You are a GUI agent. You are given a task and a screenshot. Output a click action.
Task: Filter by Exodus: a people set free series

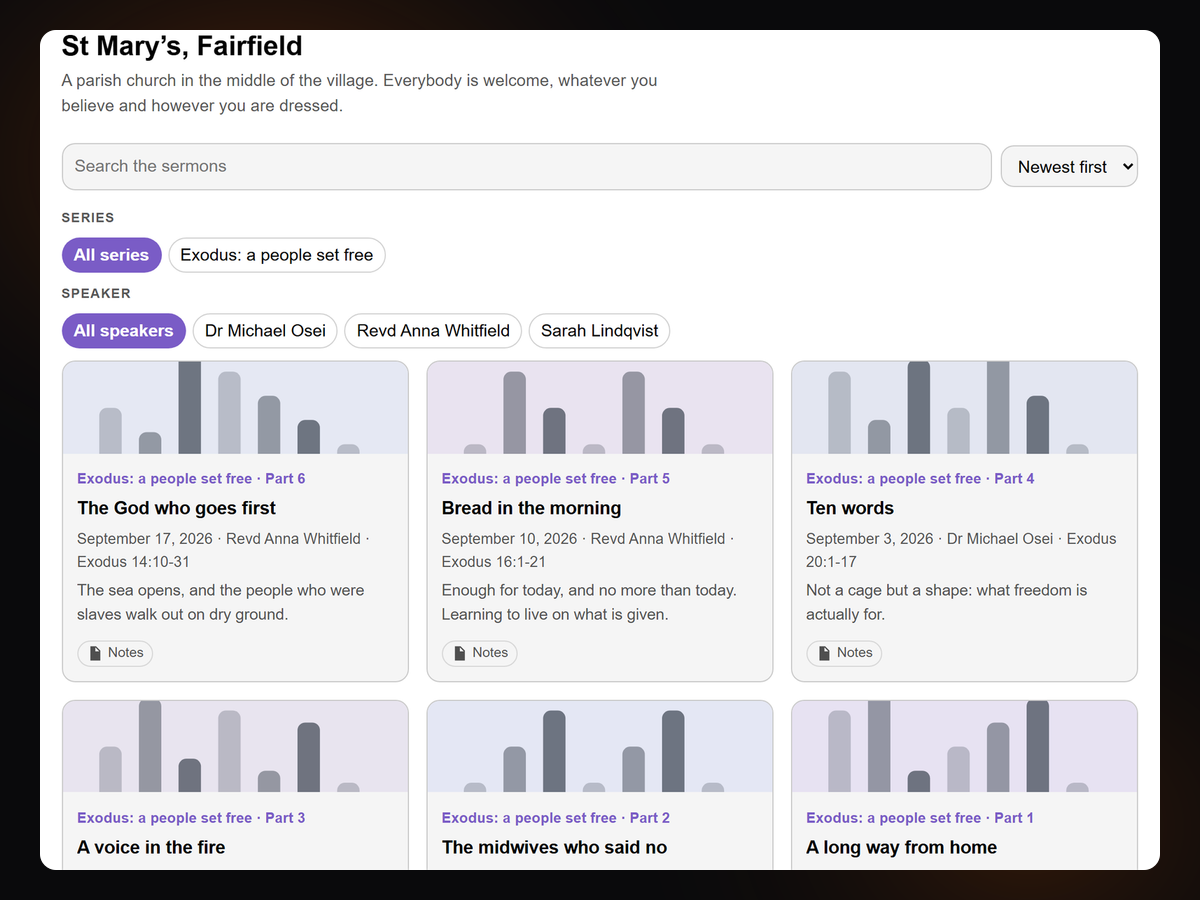[x=277, y=255]
